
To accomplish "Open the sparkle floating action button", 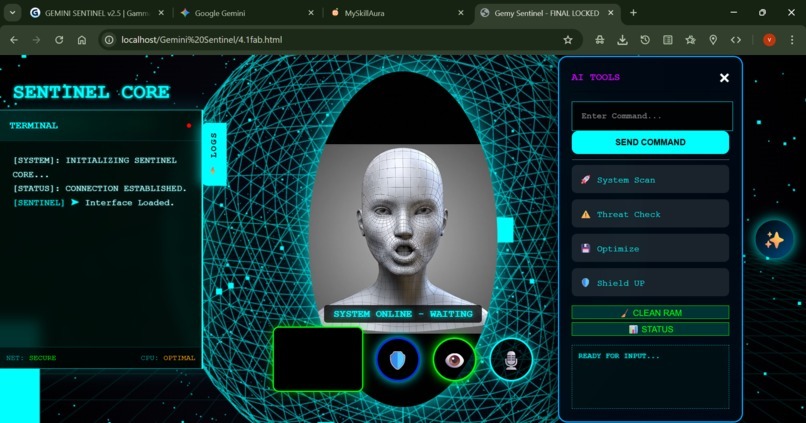I will [x=774, y=240].
